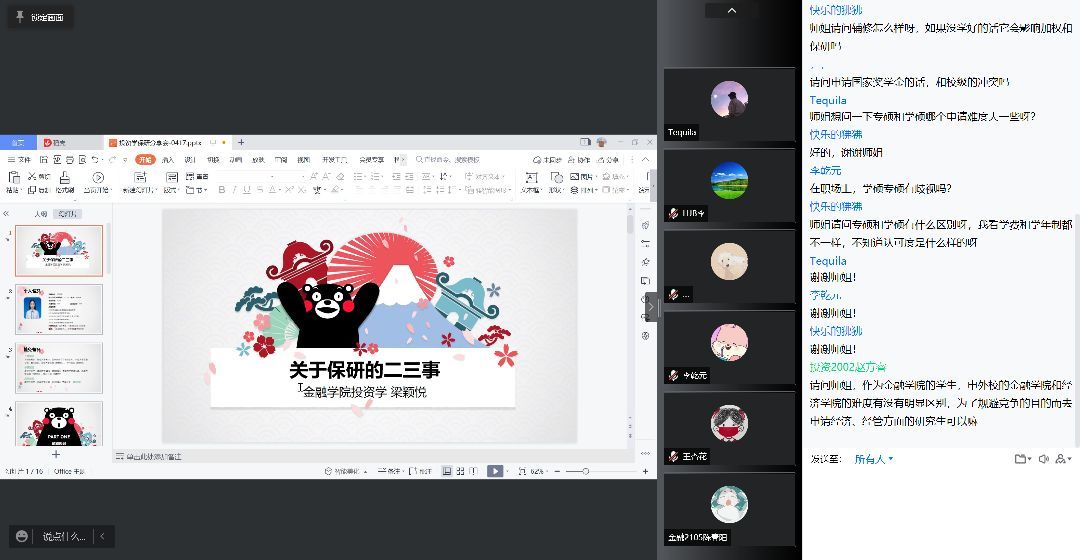Select Tequila's participant video tile
The height and width of the screenshot is (560, 1080).
point(729,104)
